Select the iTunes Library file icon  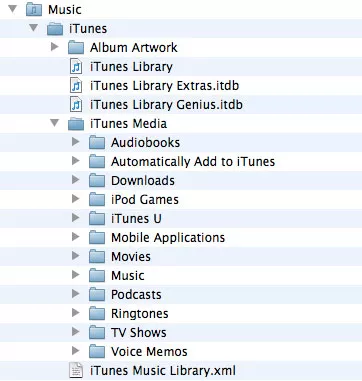[x=76, y=67]
